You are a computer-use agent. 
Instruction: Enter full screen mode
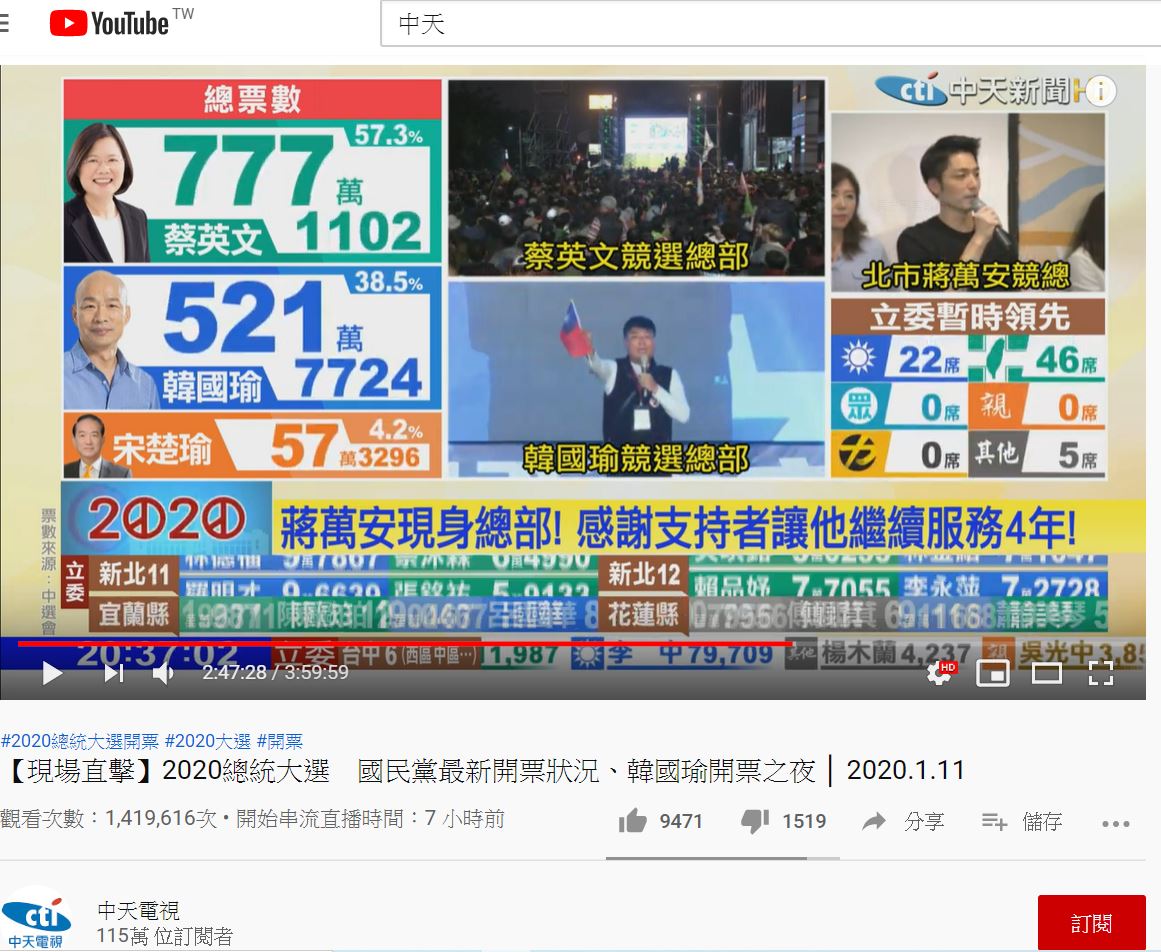[1101, 673]
